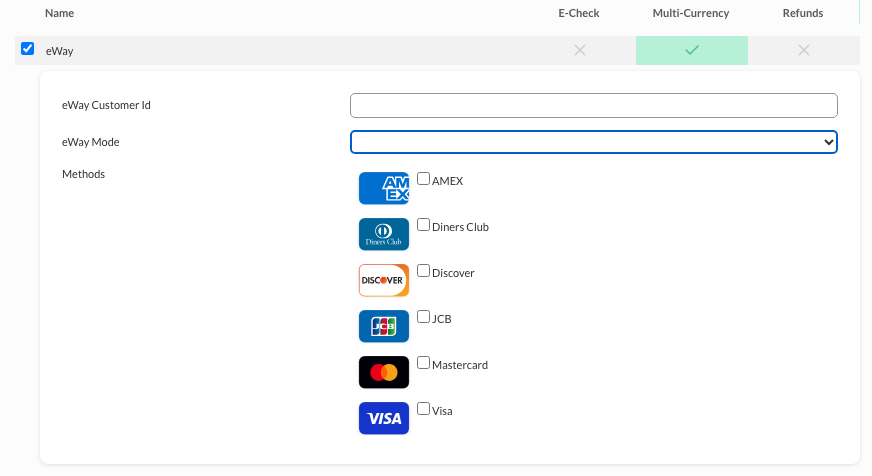Click the Mastercard text label
The width and height of the screenshot is (872, 476).
[x=460, y=365]
